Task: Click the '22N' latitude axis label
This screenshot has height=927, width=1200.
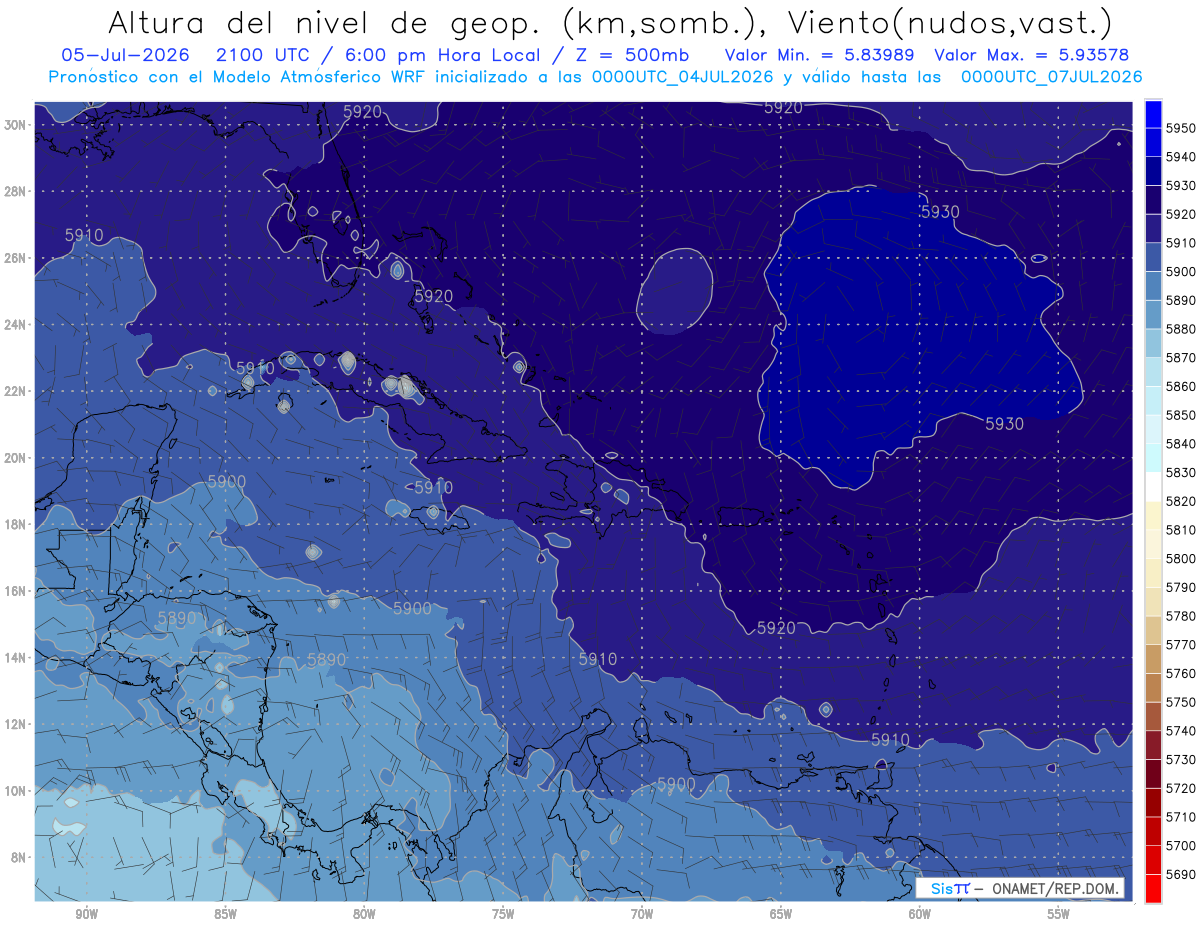Action: (x=15, y=391)
